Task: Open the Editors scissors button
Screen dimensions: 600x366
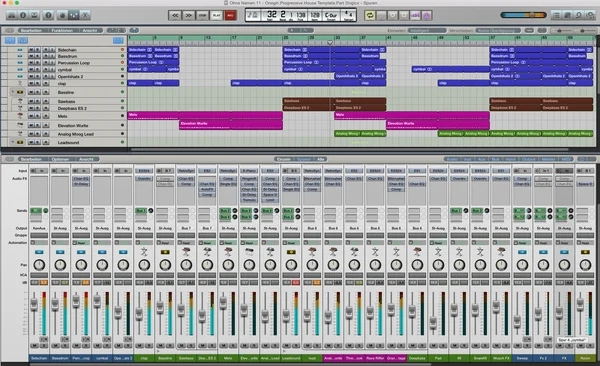Action: 85,15
